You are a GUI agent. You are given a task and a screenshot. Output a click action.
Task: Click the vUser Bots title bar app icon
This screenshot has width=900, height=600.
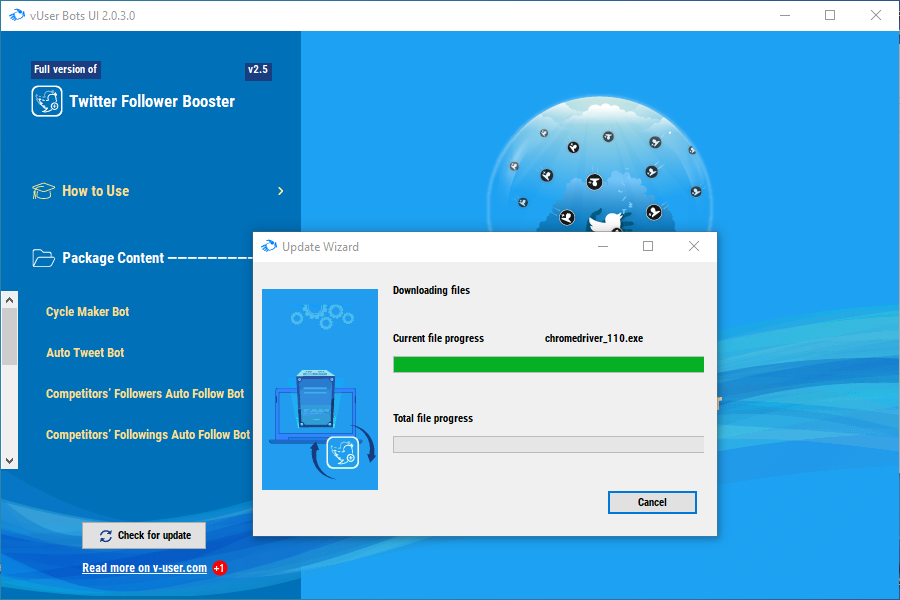tap(17, 16)
